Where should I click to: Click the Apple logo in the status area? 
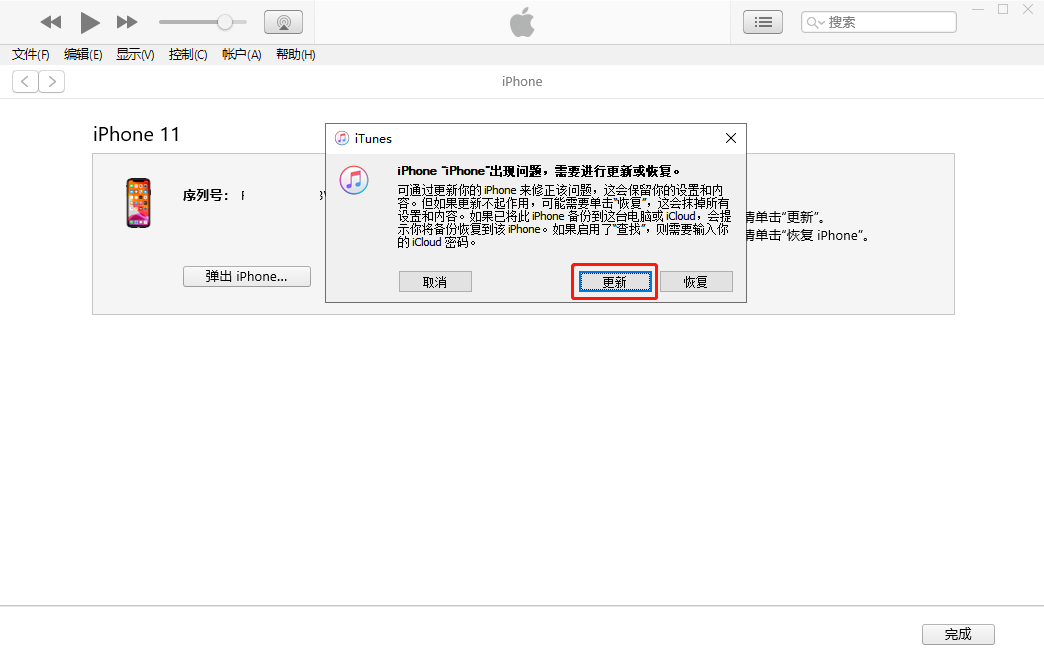click(521, 21)
